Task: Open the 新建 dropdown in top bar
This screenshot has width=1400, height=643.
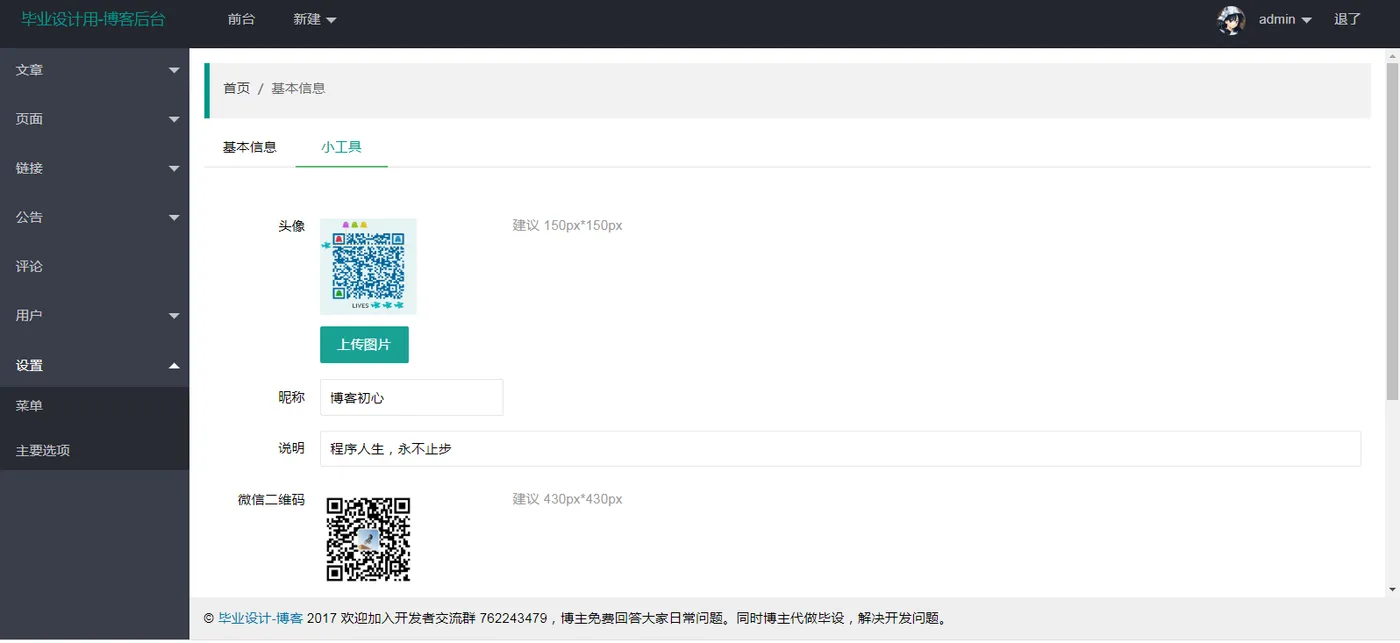Action: (314, 19)
